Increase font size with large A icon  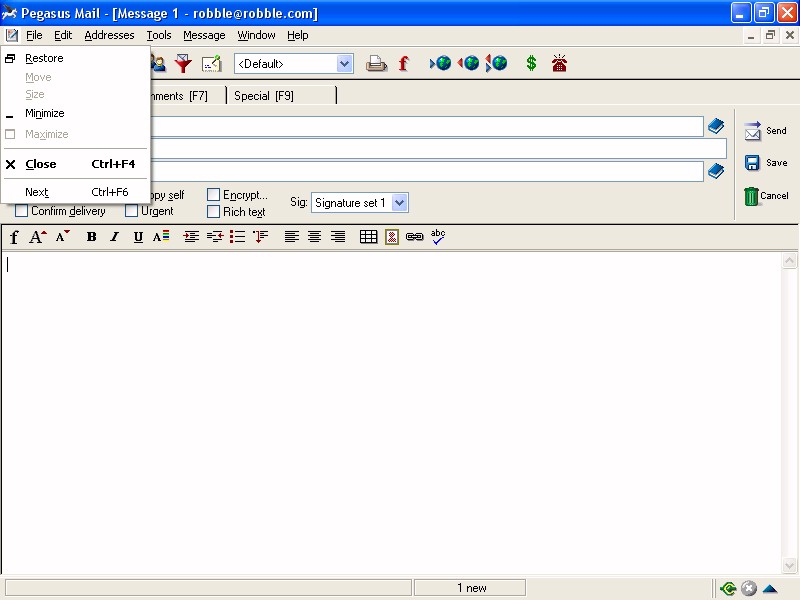(38, 237)
